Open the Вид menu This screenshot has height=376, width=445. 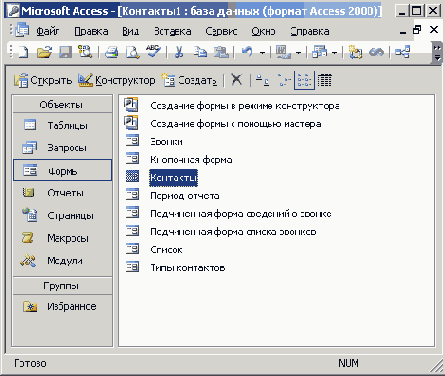pos(130,31)
